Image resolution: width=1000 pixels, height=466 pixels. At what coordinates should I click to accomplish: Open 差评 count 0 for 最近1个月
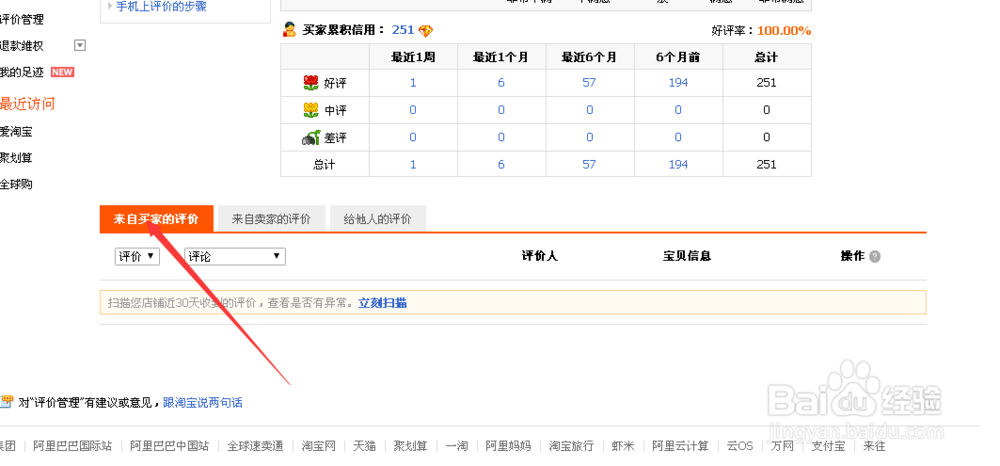click(501, 138)
